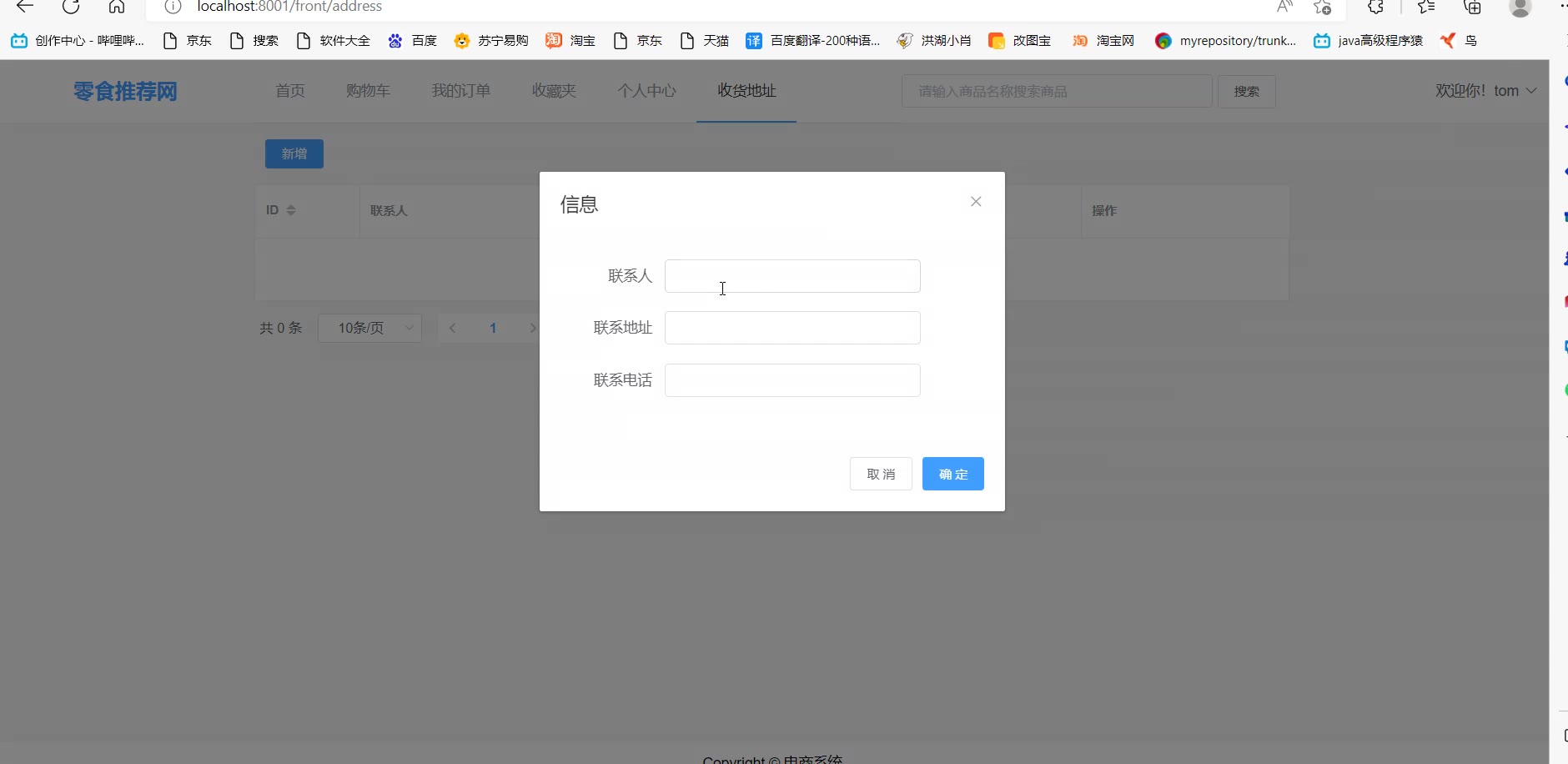Image resolution: width=1568 pixels, height=764 pixels.
Task: Click the 零食推荐网 site logo
Action: point(125,91)
